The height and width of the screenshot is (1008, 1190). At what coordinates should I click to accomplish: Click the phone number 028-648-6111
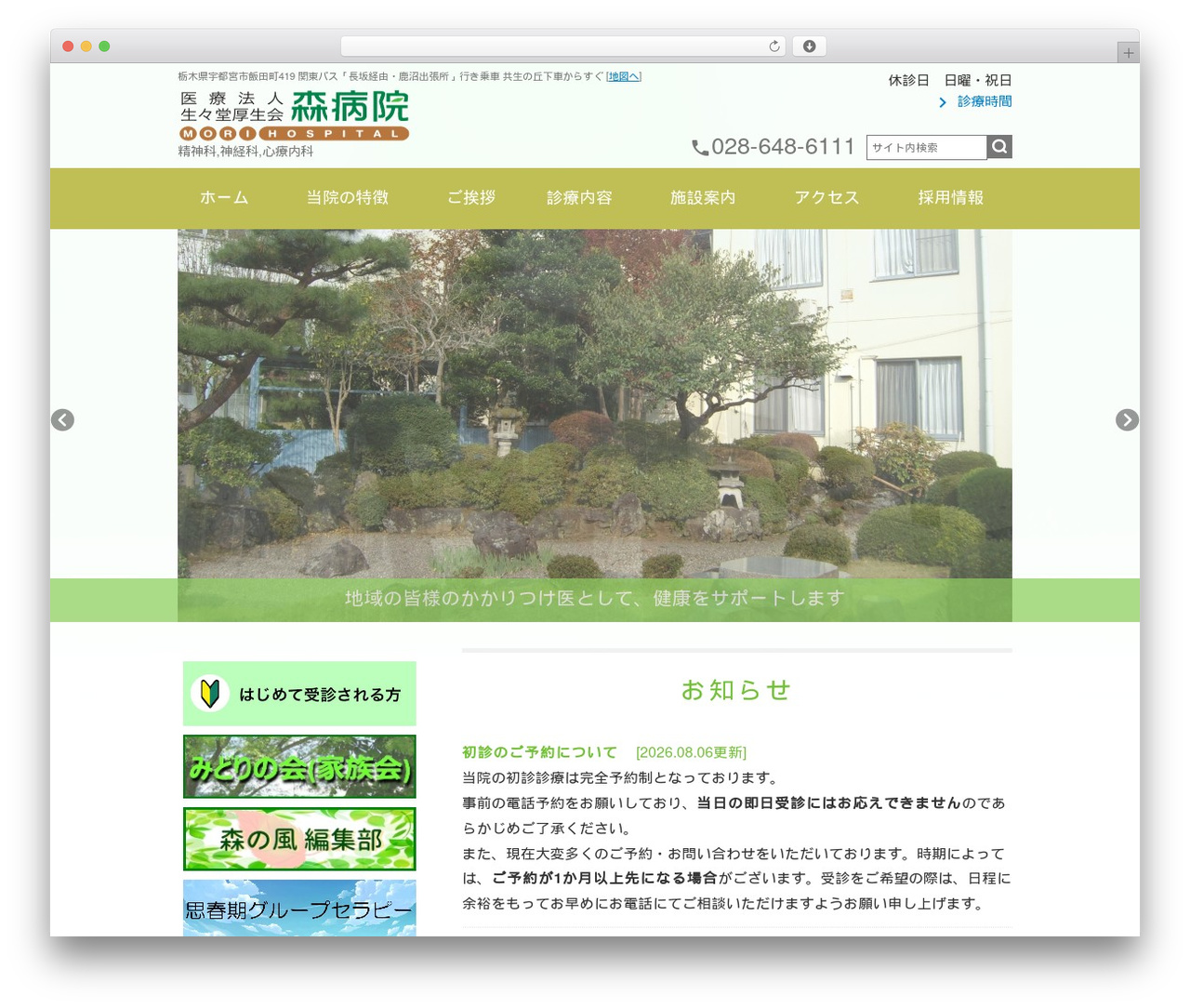(x=783, y=147)
